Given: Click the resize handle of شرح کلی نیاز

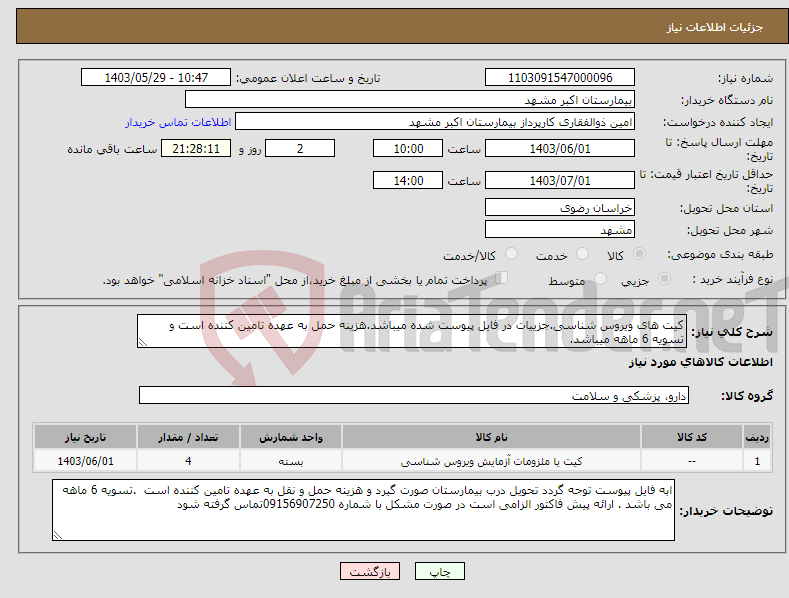Looking at the screenshot, I should pyautogui.click(x=143, y=343).
